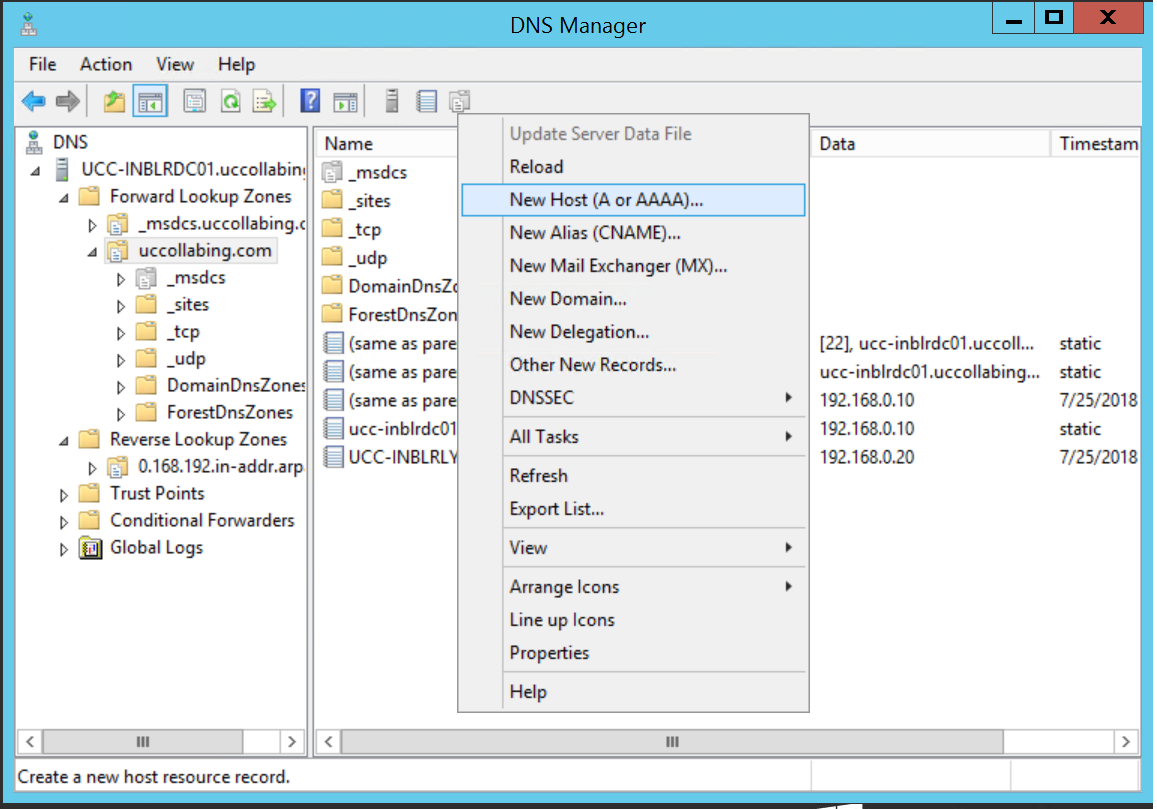Select New Mail Exchanger (MX) menu entry
The width and height of the screenshot is (1157, 809).
(x=633, y=266)
